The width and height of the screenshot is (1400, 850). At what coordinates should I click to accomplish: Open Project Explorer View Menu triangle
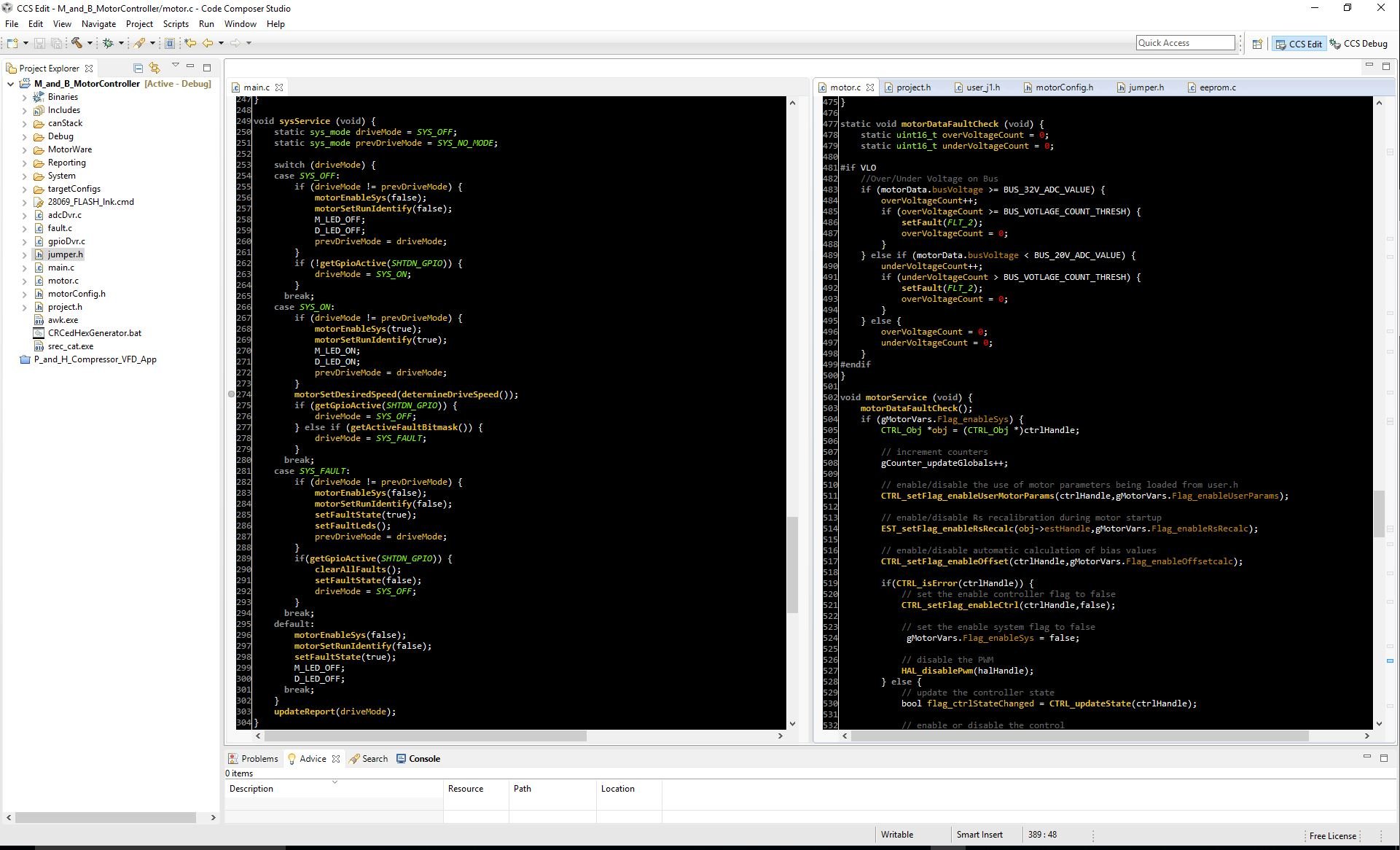click(x=175, y=66)
